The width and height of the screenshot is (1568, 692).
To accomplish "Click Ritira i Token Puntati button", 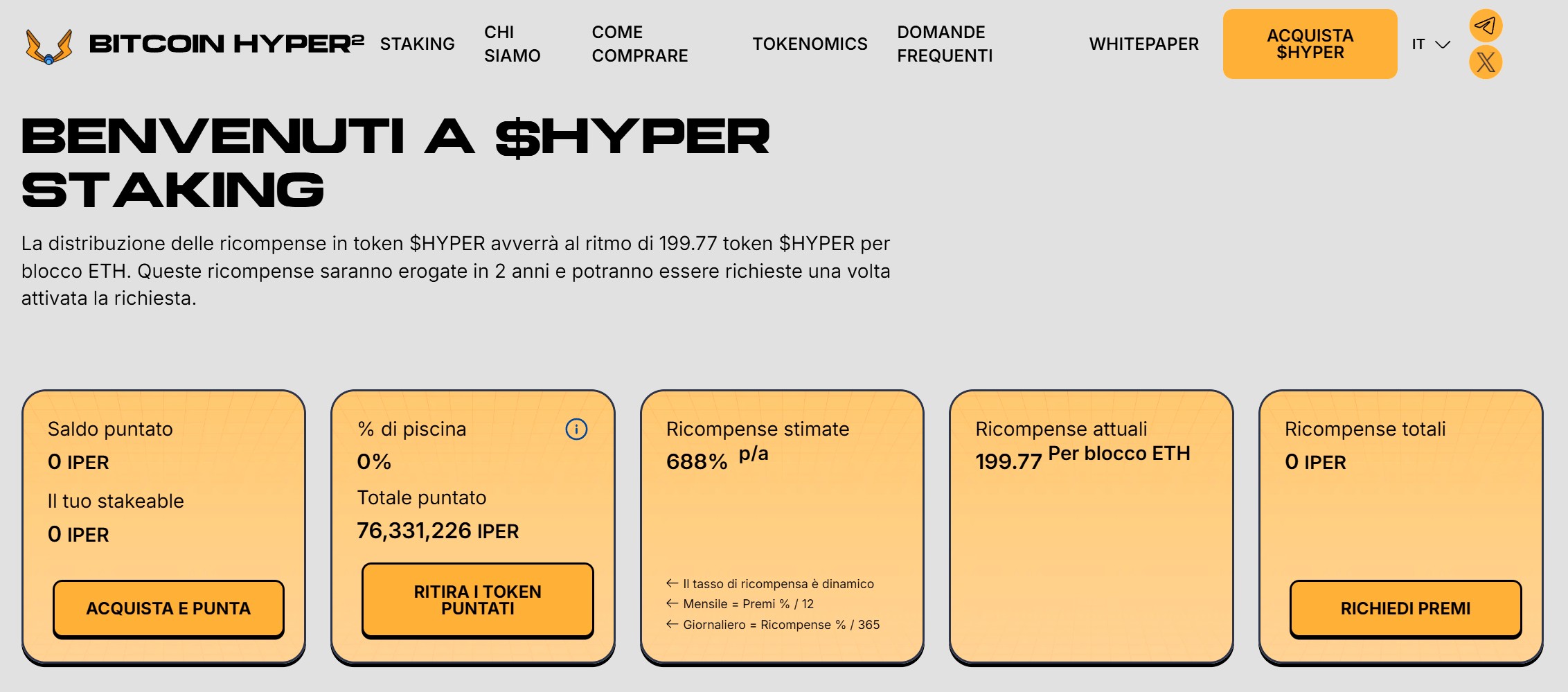I will pos(478,601).
